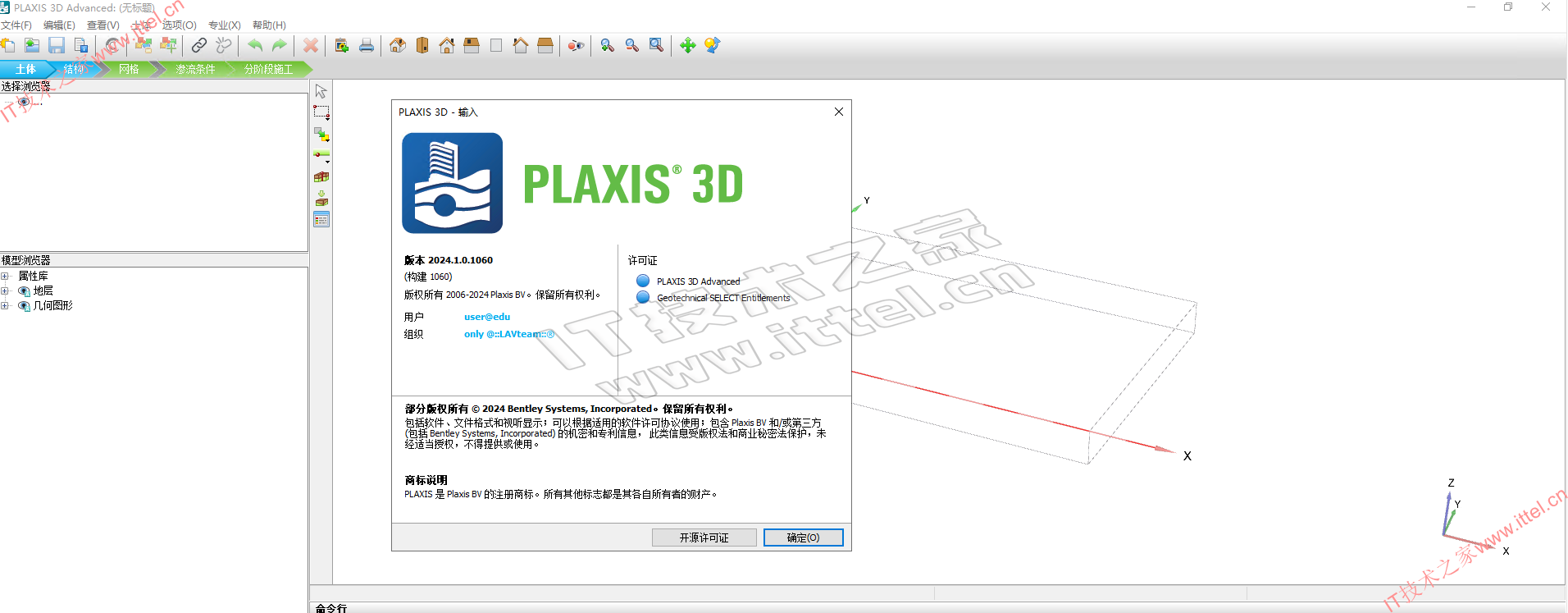1568x613 pixels.
Task: Click the only @::LAVteam::@ link
Action: [x=509, y=334]
